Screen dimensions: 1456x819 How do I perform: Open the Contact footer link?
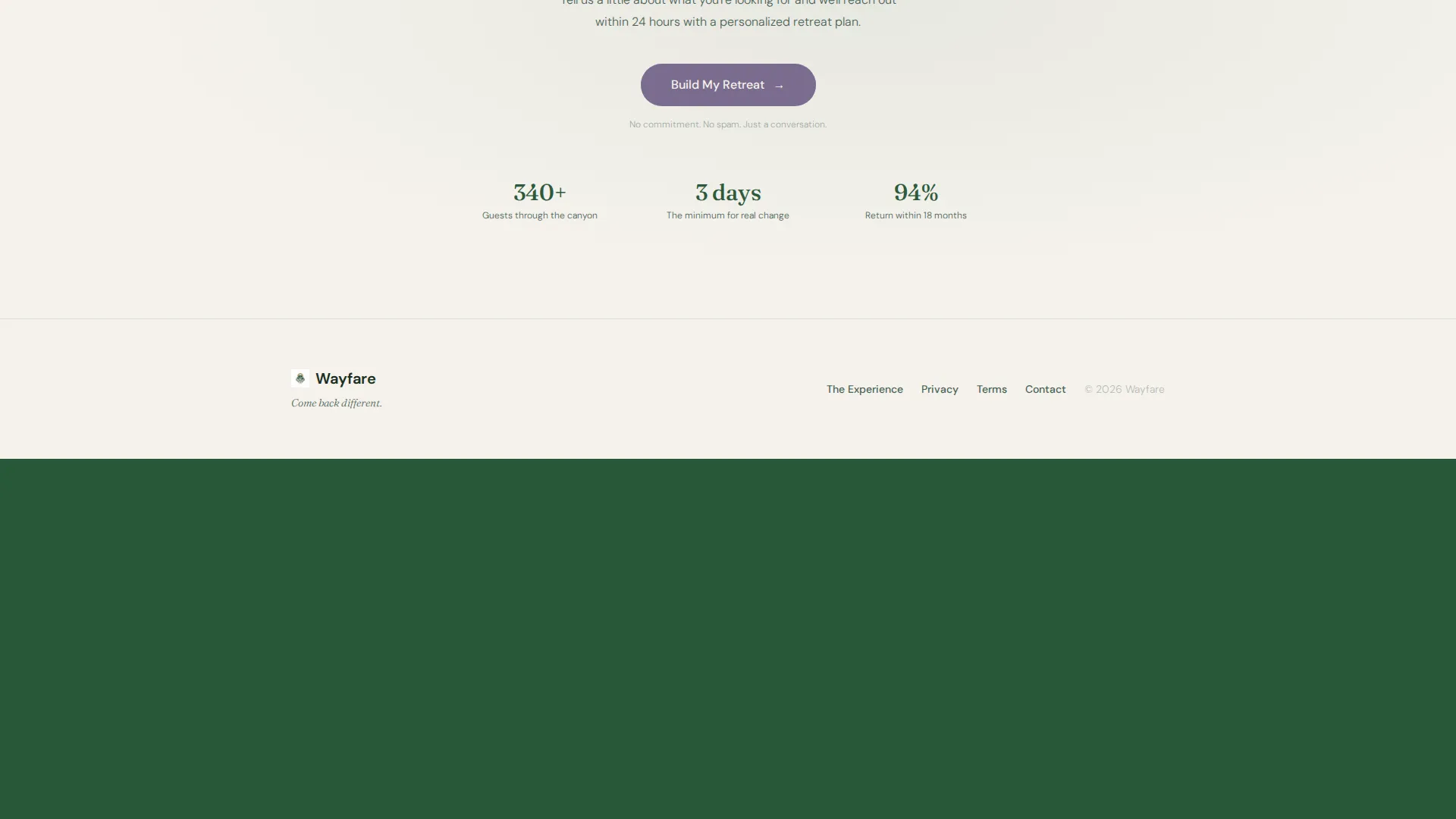[x=1046, y=389]
